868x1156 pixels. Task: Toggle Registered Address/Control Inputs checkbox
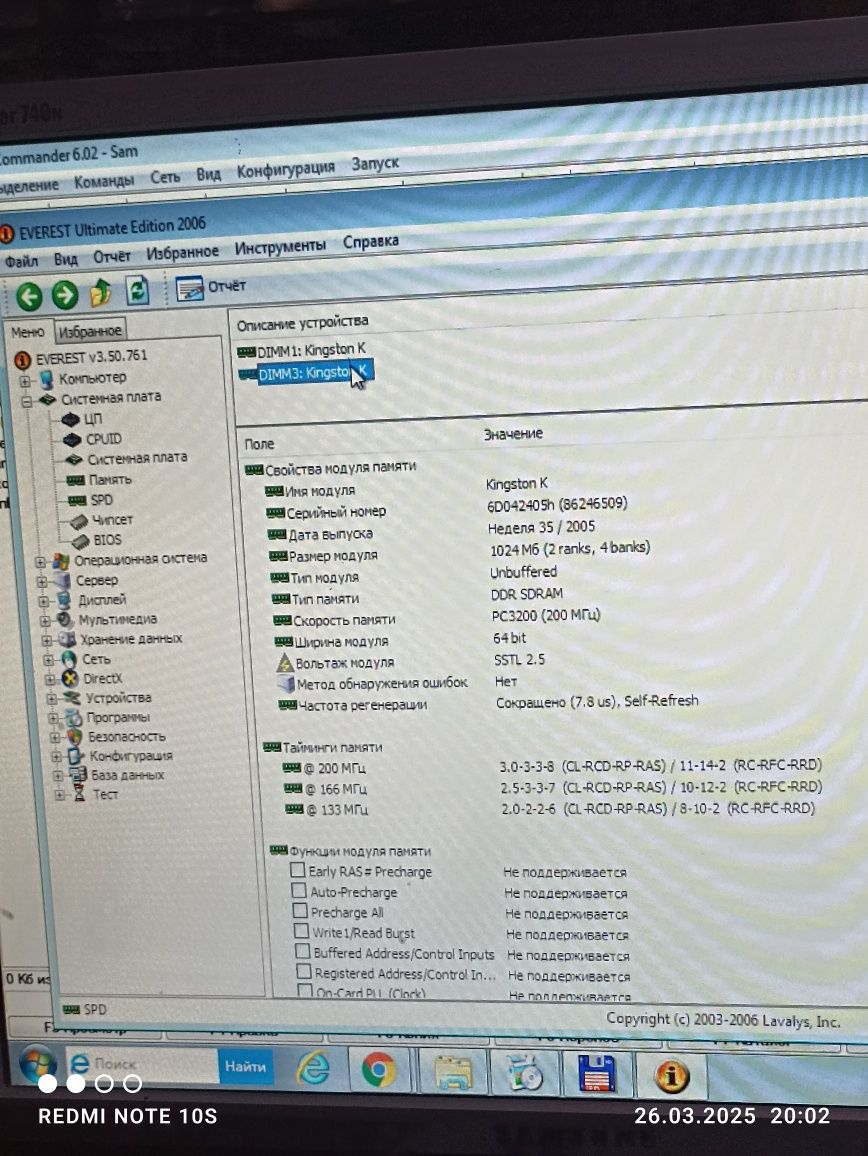[304, 972]
